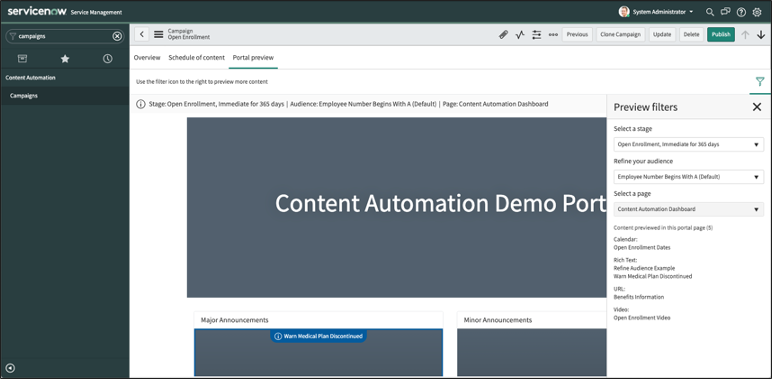The width and height of the screenshot is (772, 379).
Task: Close the Preview filters panel
Action: tap(757, 107)
